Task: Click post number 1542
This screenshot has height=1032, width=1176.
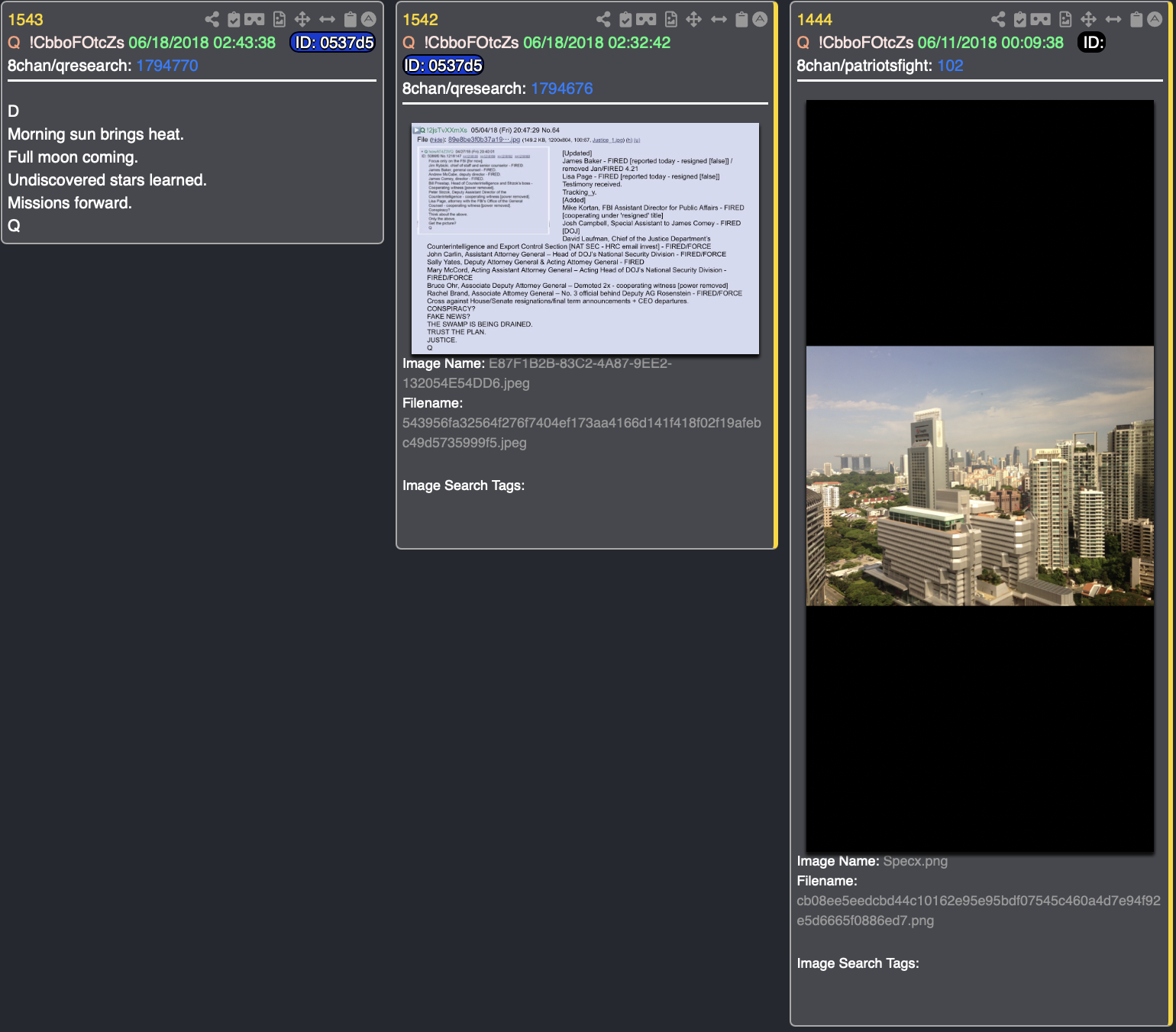Action: coord(421,20)
